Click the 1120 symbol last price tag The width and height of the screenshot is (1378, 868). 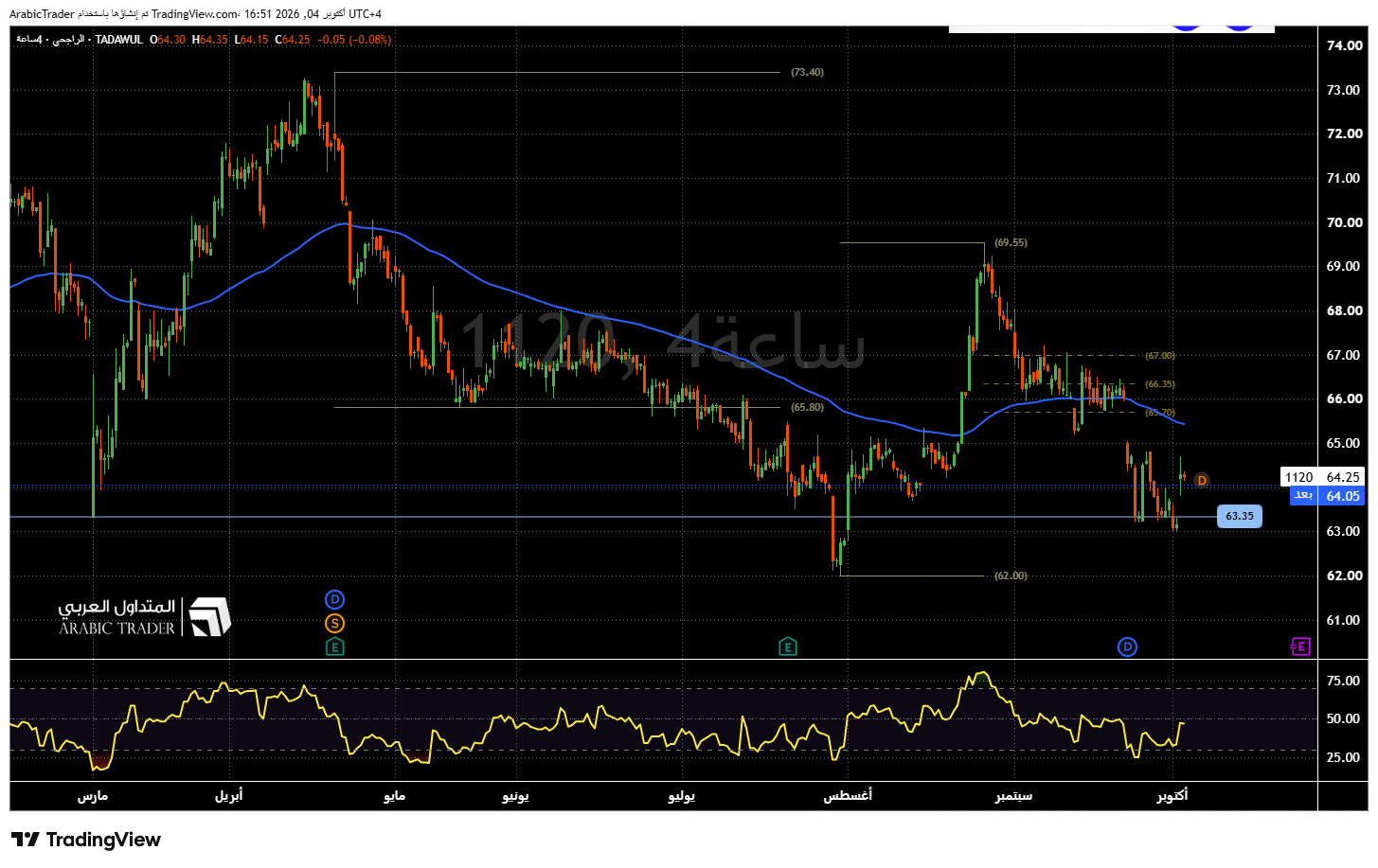pos(1323,477)
